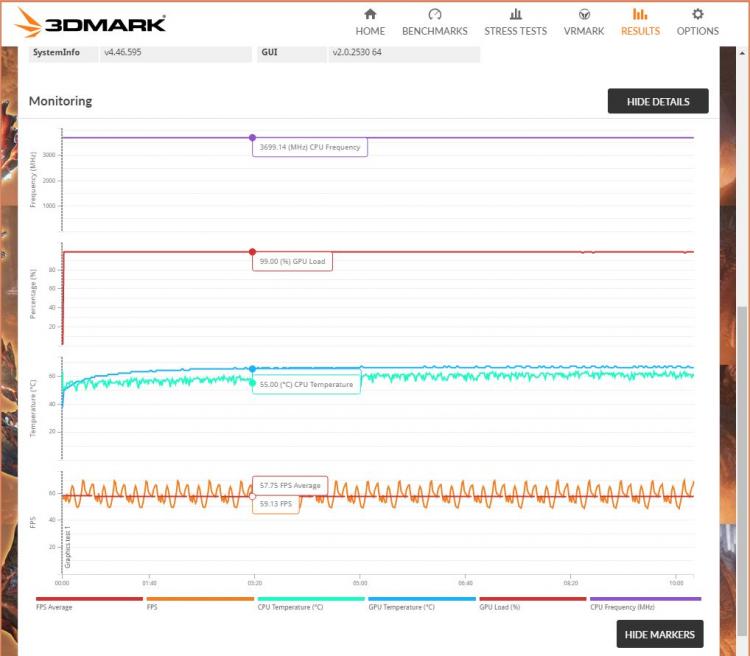
Task: Open the VRMark headset icon
Action: tap(584, 14)
